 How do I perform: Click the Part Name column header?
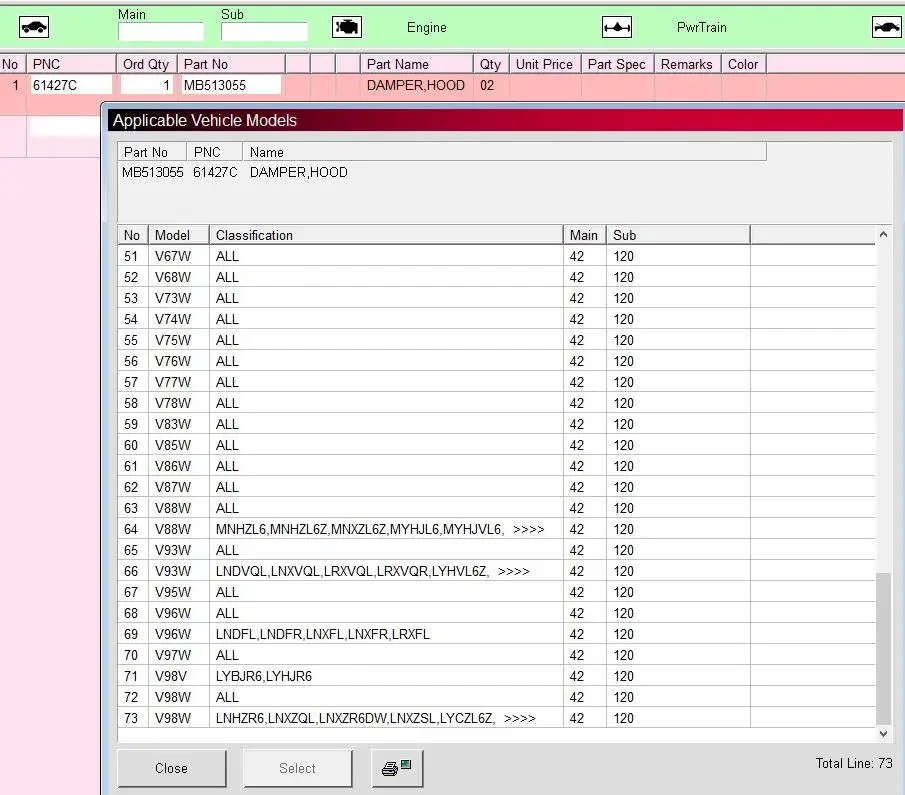(416, 64)
